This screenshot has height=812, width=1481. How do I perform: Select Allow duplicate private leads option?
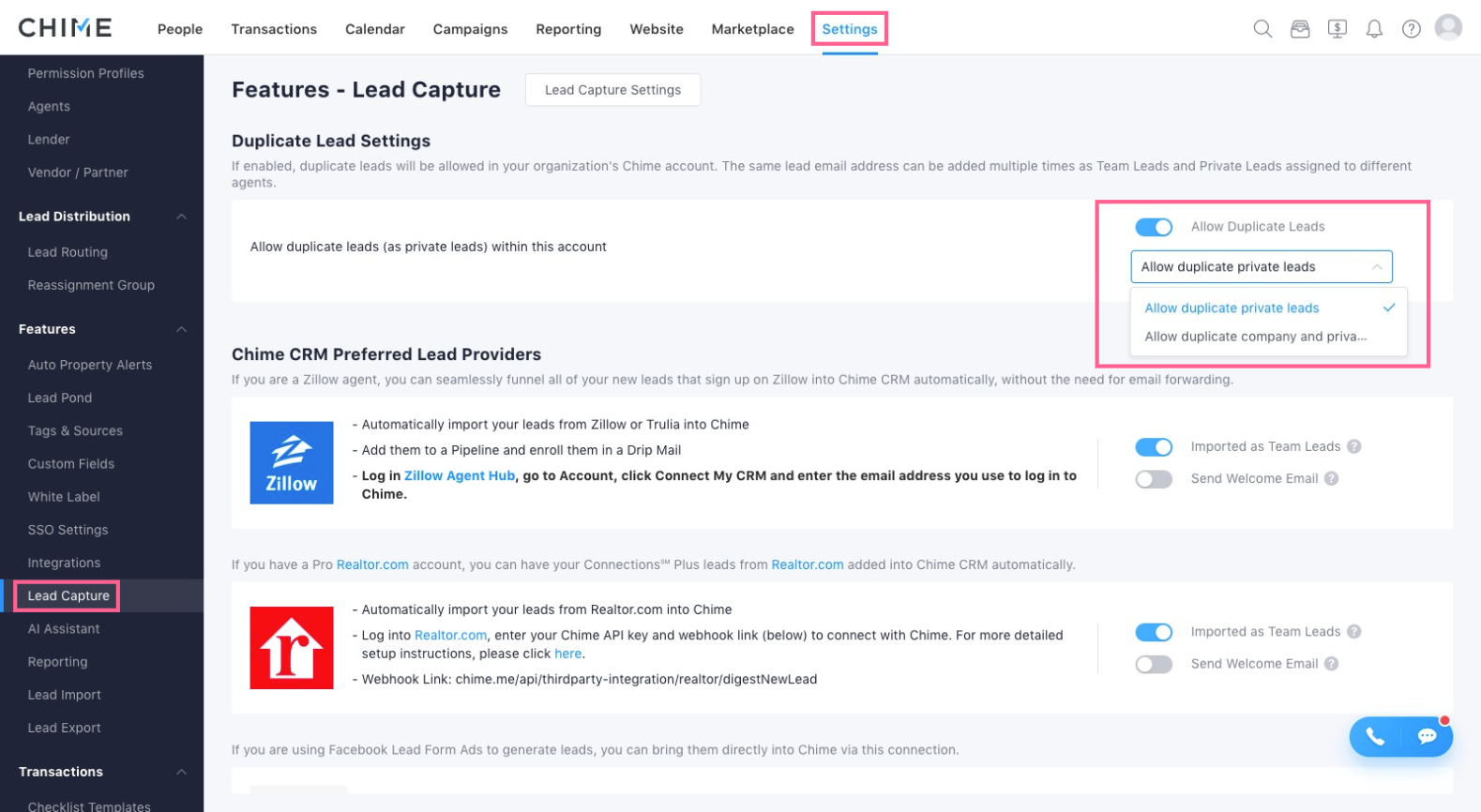(x=1269, y=308)
